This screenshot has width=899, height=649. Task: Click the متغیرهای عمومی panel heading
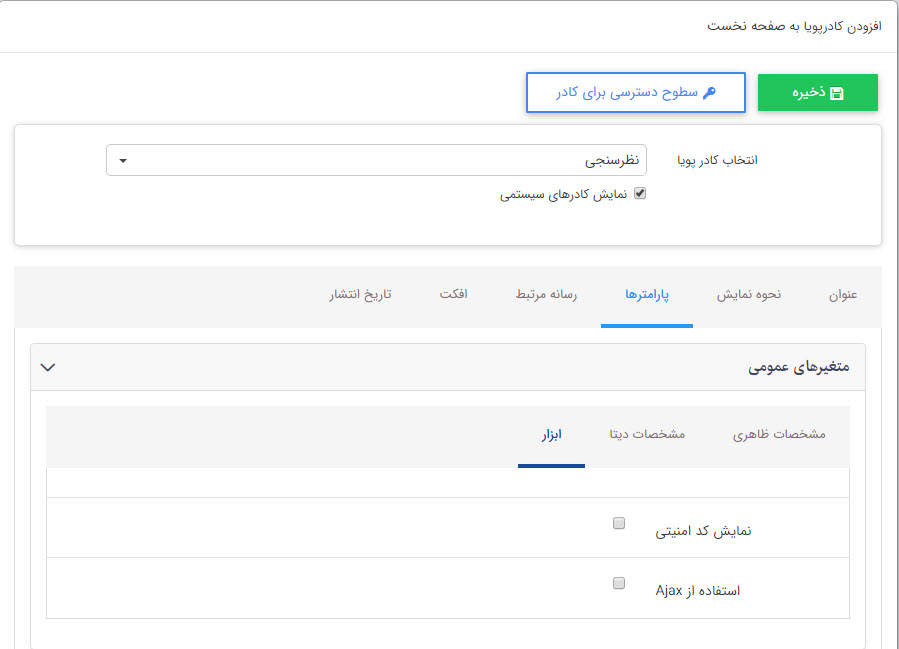pyautogui.click(x=798, y=367)
